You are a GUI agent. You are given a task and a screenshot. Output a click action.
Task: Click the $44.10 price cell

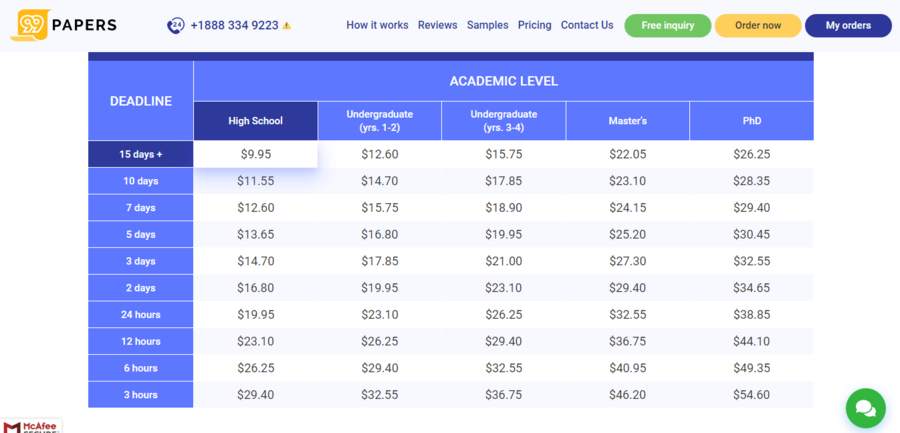coord(751,341)
